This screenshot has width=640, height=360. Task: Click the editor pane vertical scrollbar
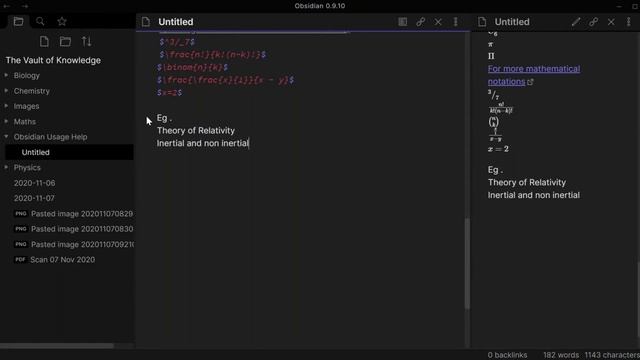467,264
